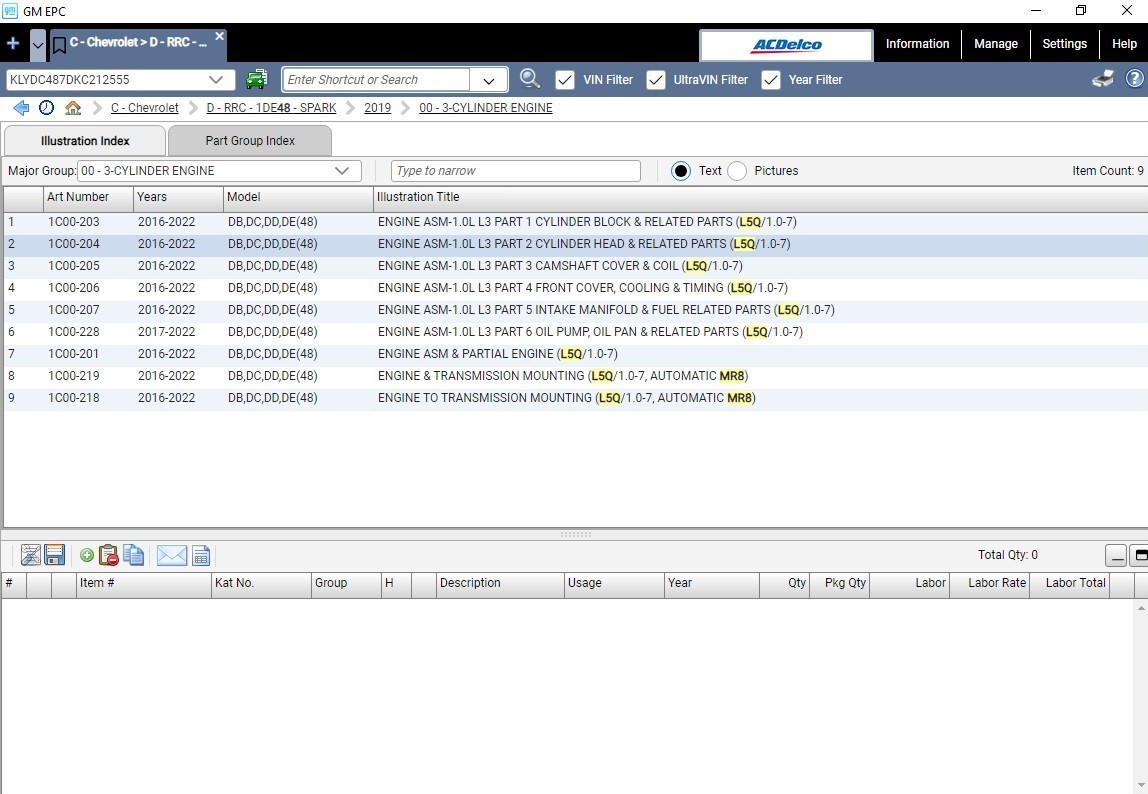Open the Major Group dropdown
Viewport: 1148px width, 794px height.
(x=341, y=171)
